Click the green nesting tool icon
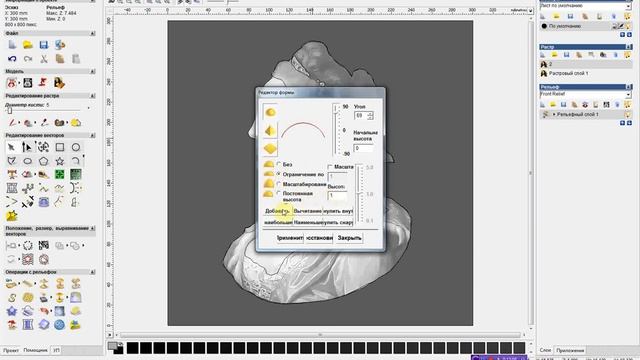640x360 pixels. point(60,175)
